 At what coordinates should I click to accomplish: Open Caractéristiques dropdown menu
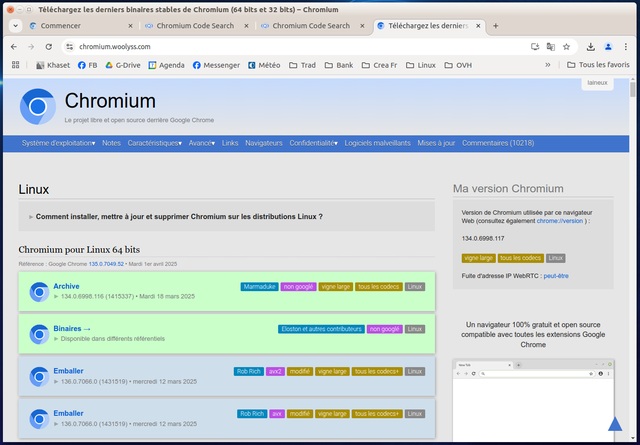coord(155,143)
